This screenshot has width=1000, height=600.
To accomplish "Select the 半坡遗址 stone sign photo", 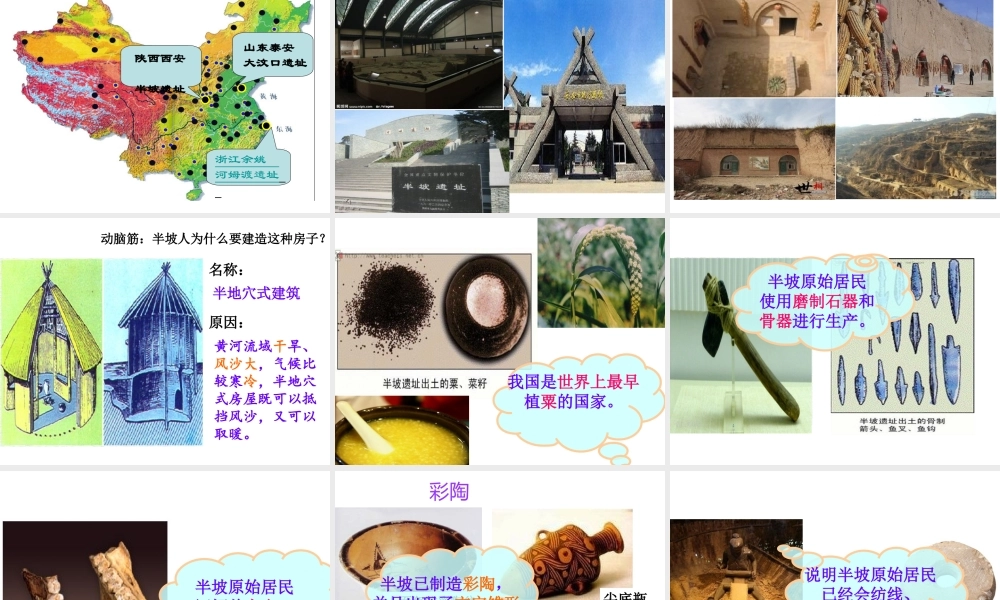I will click(422, 161).
